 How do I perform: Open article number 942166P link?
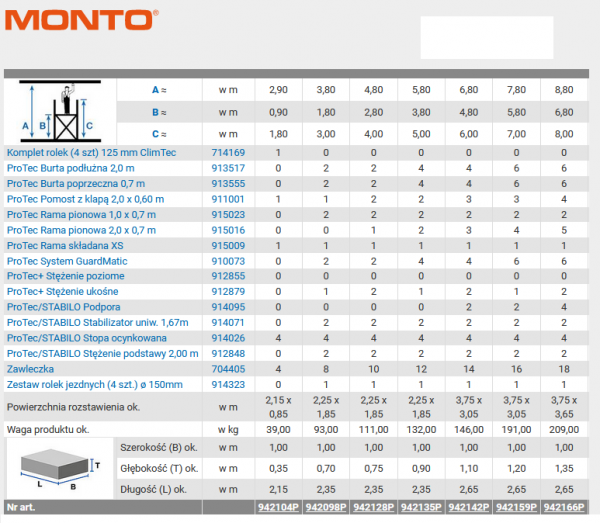[564, 507]
